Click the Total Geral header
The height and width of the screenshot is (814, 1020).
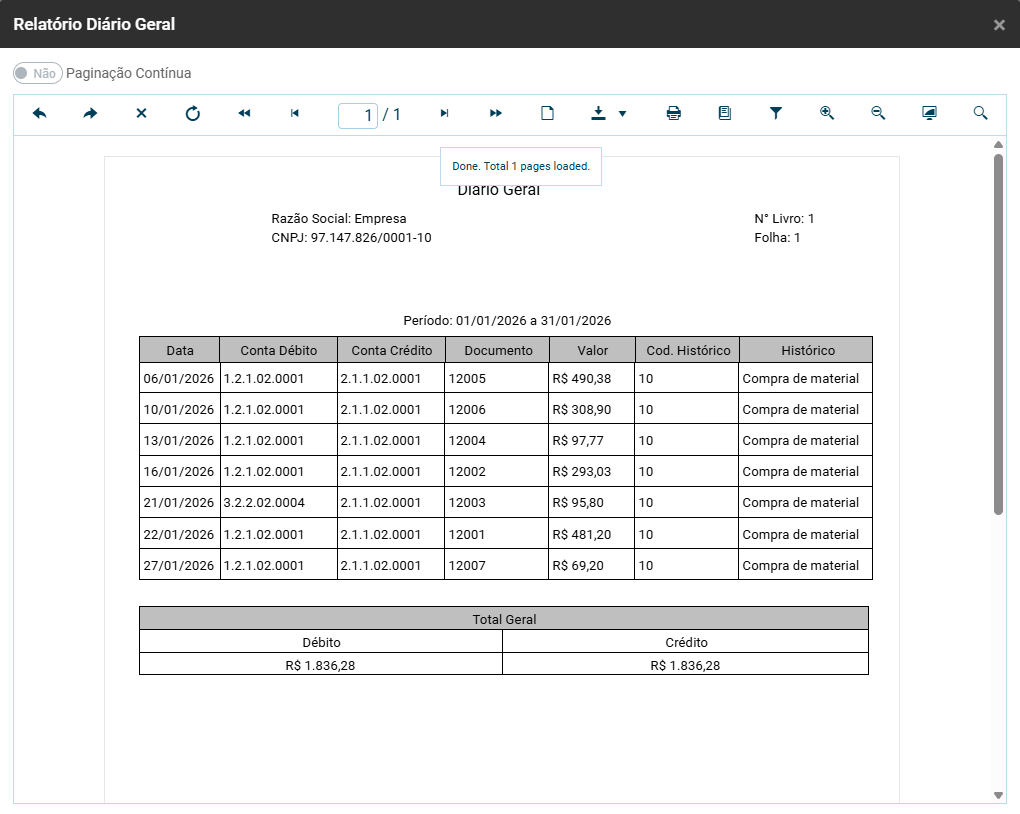tap(504, 619)
